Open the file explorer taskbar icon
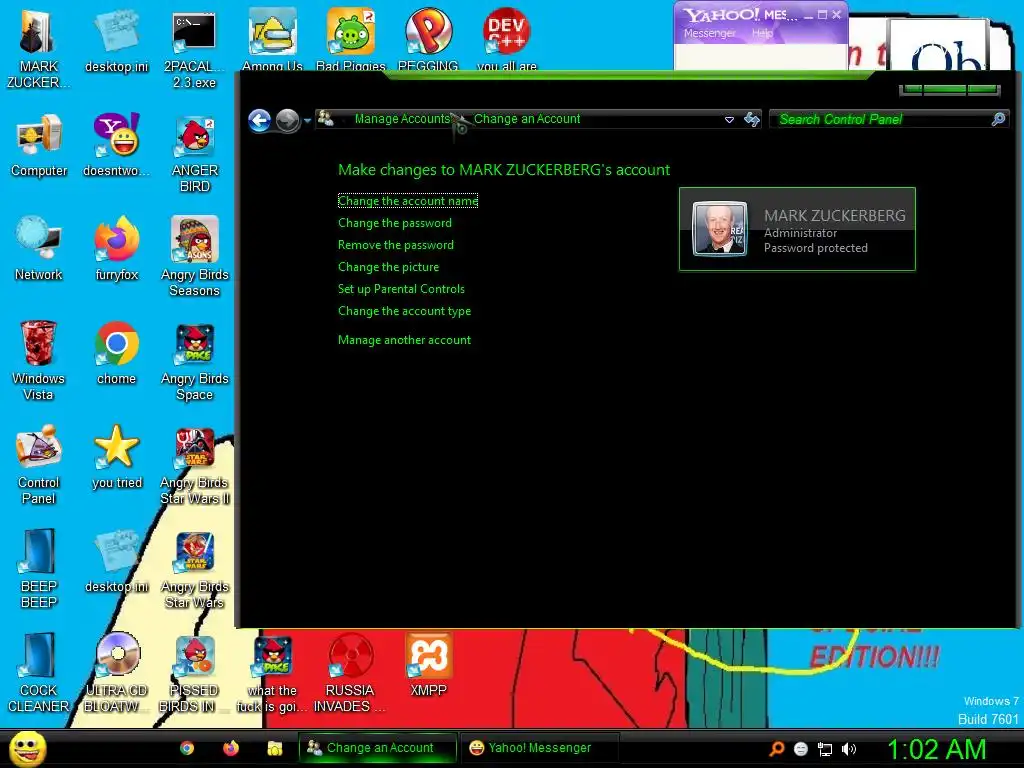This screenshot has height=768, width=1024. tap(274, 748)
